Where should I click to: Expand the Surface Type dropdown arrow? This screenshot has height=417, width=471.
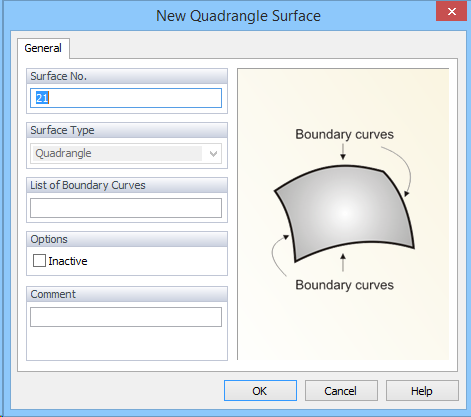click(213, 154)
